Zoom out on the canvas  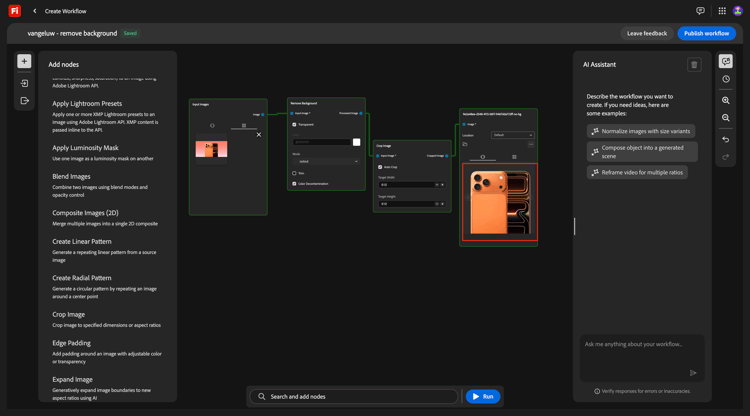(x=726, y=118)
